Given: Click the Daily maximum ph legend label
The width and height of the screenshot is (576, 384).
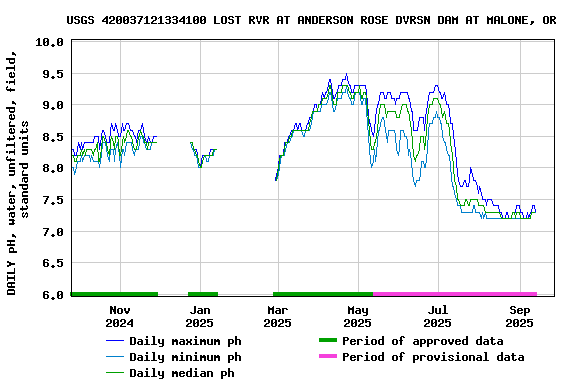Looking at the screenshot, I should (186, 341).
